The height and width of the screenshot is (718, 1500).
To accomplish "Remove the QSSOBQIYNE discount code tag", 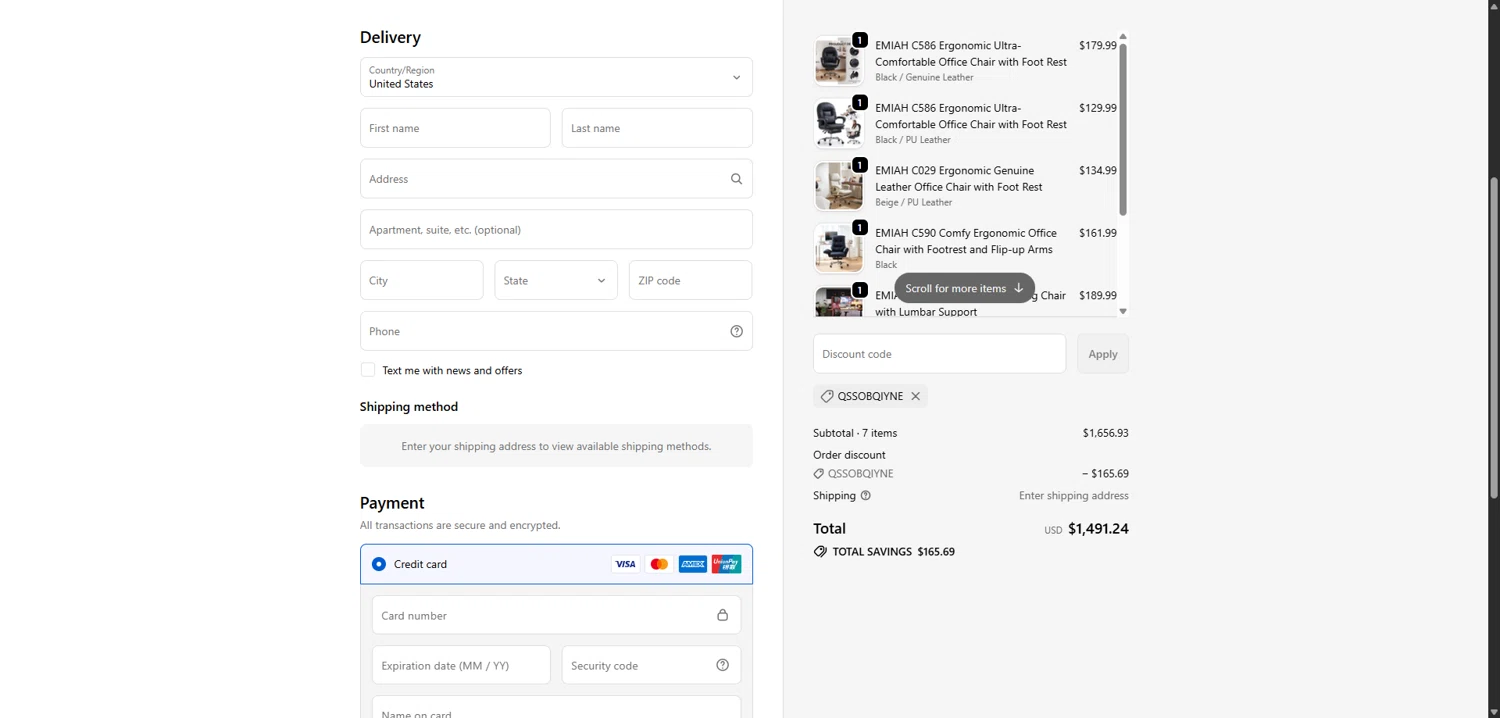I will (915, 396).
